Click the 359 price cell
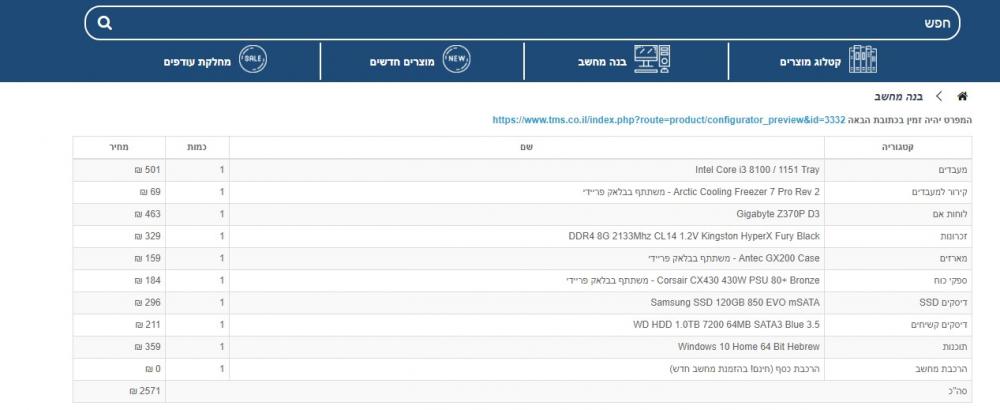 119,347
